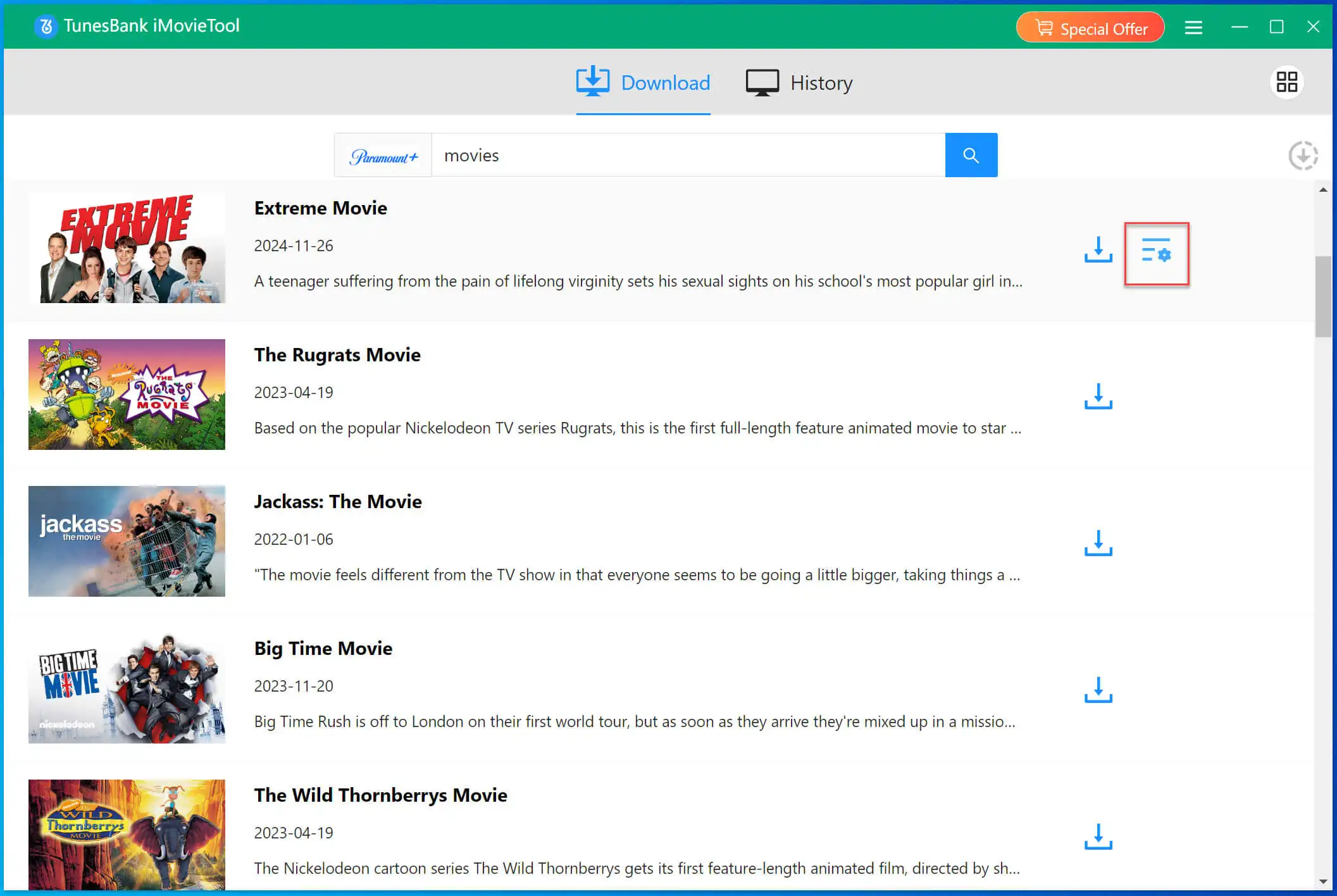
Task: Click the Big Time Rush description text
Action: [x=635, y=722]
